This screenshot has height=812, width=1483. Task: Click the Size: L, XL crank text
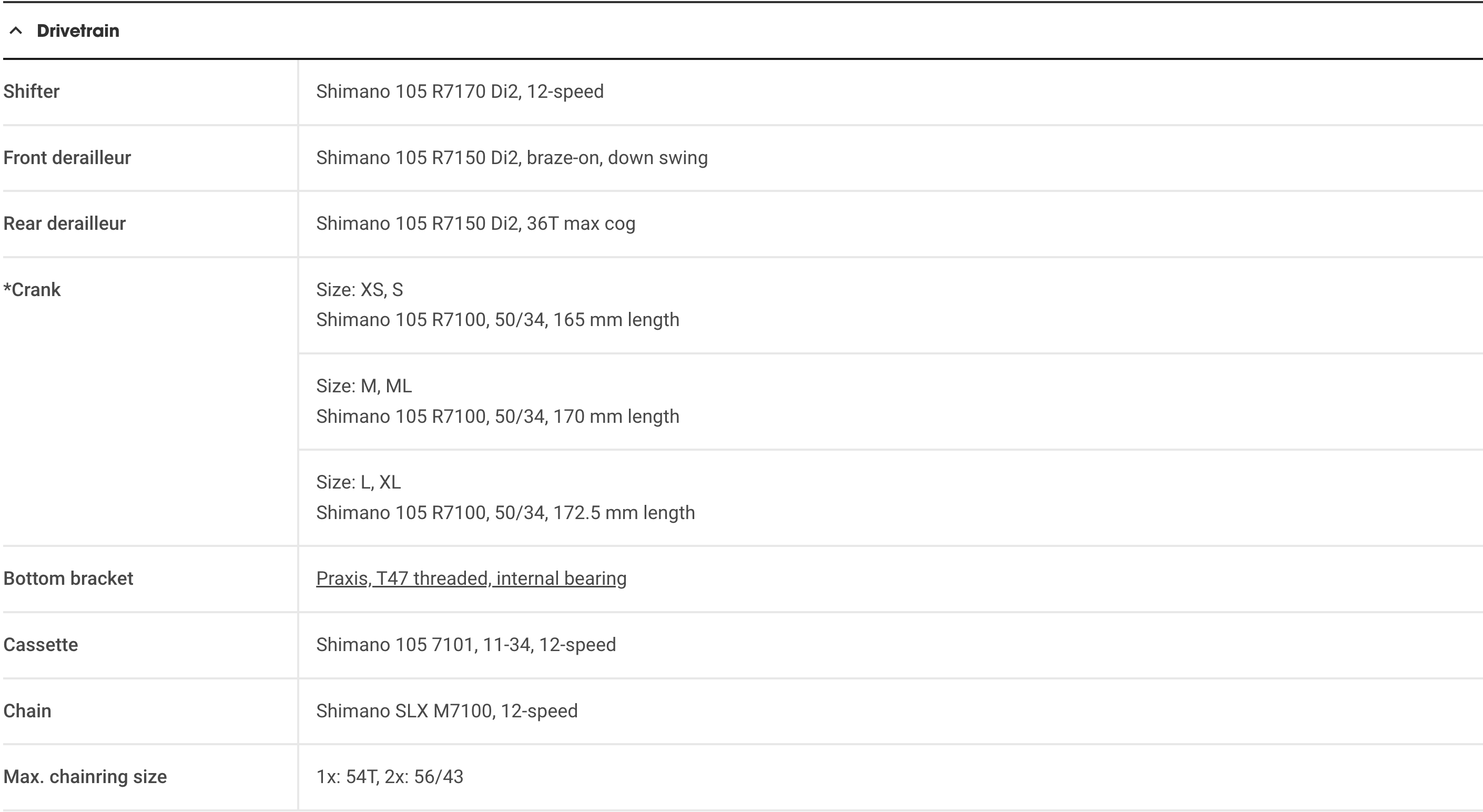click(x=358, y=482)
